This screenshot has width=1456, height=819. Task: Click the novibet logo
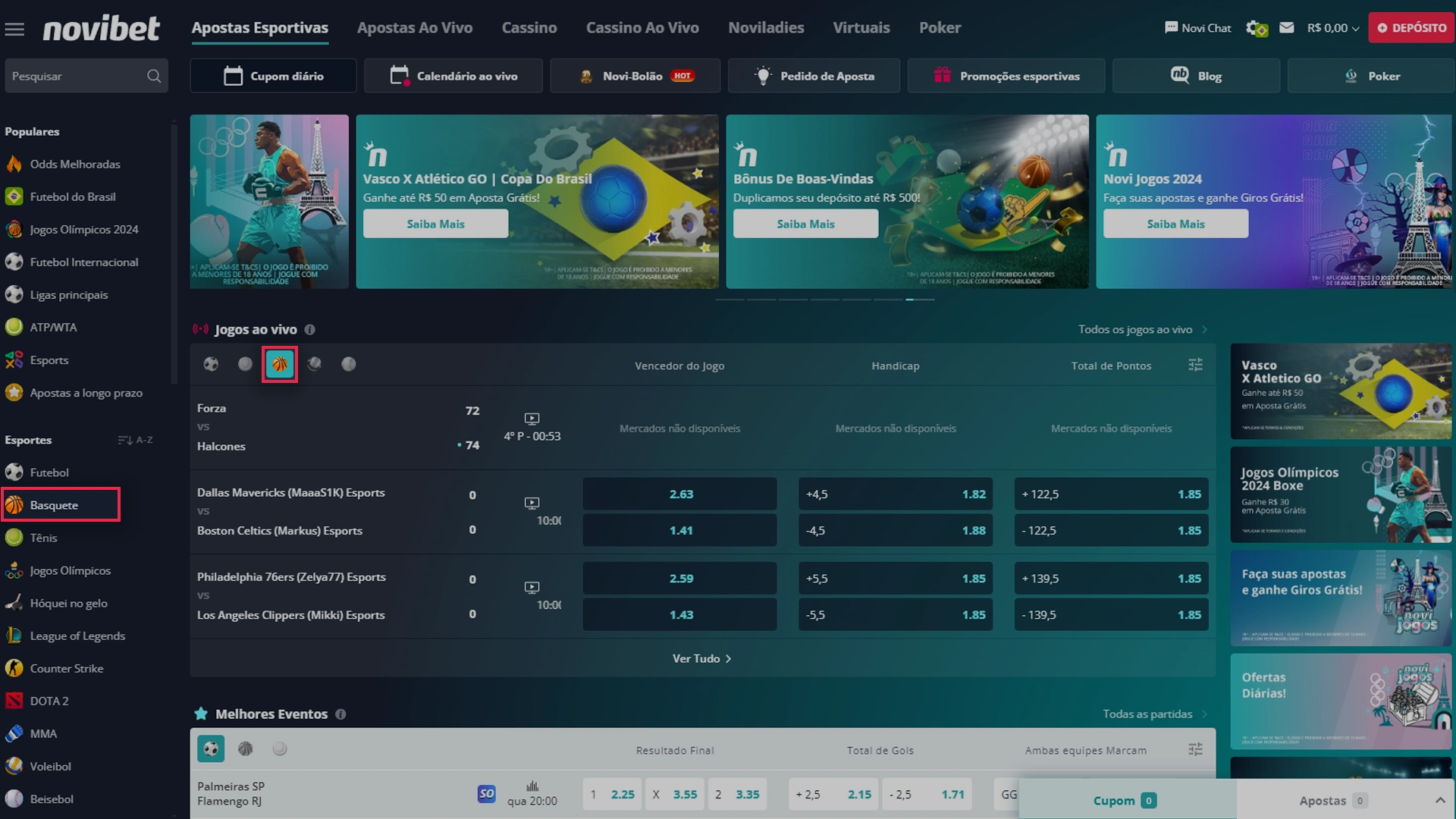(x=101, y=28)
